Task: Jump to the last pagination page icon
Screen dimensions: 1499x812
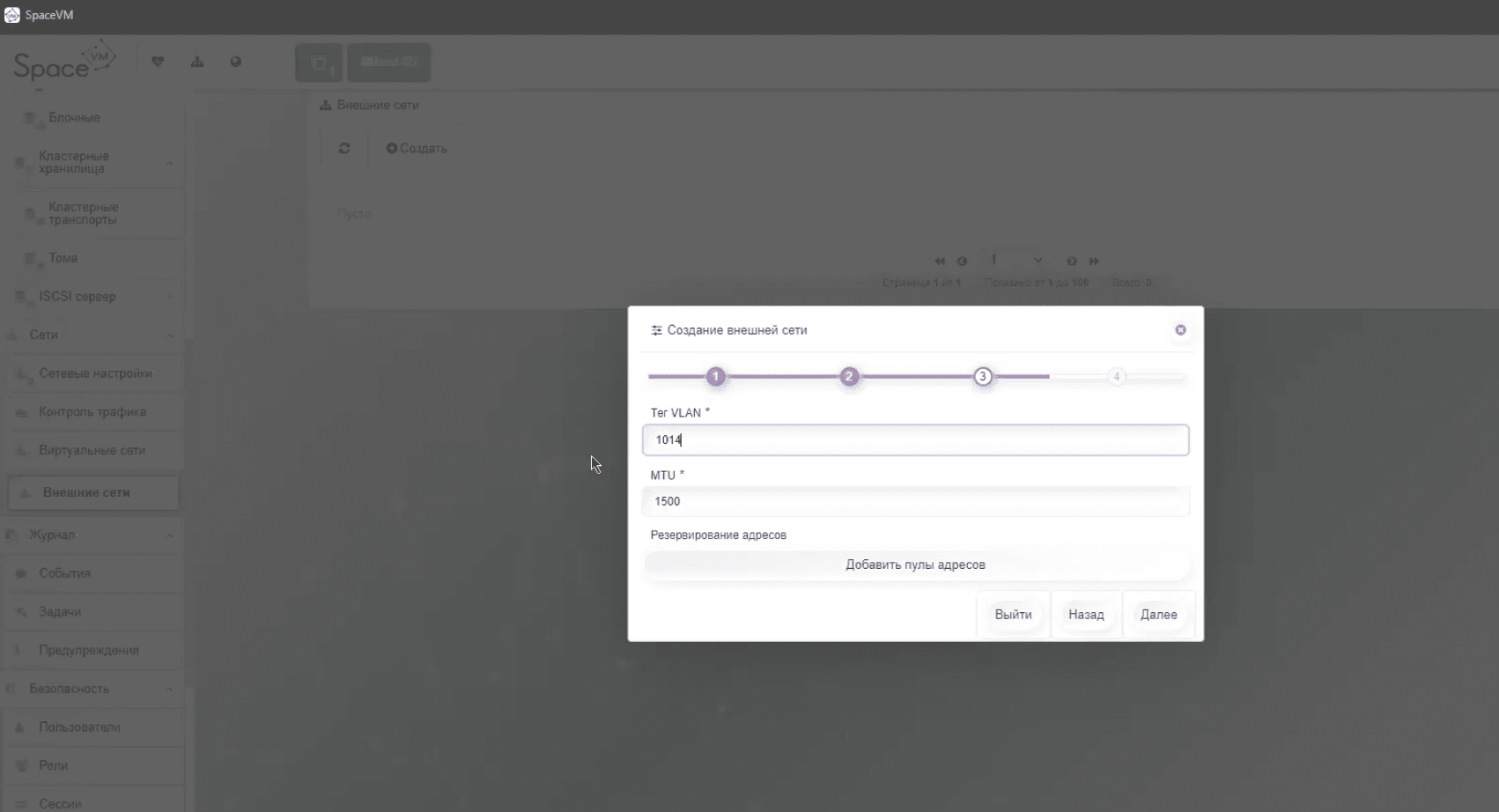Action: tap(1094, 261)
